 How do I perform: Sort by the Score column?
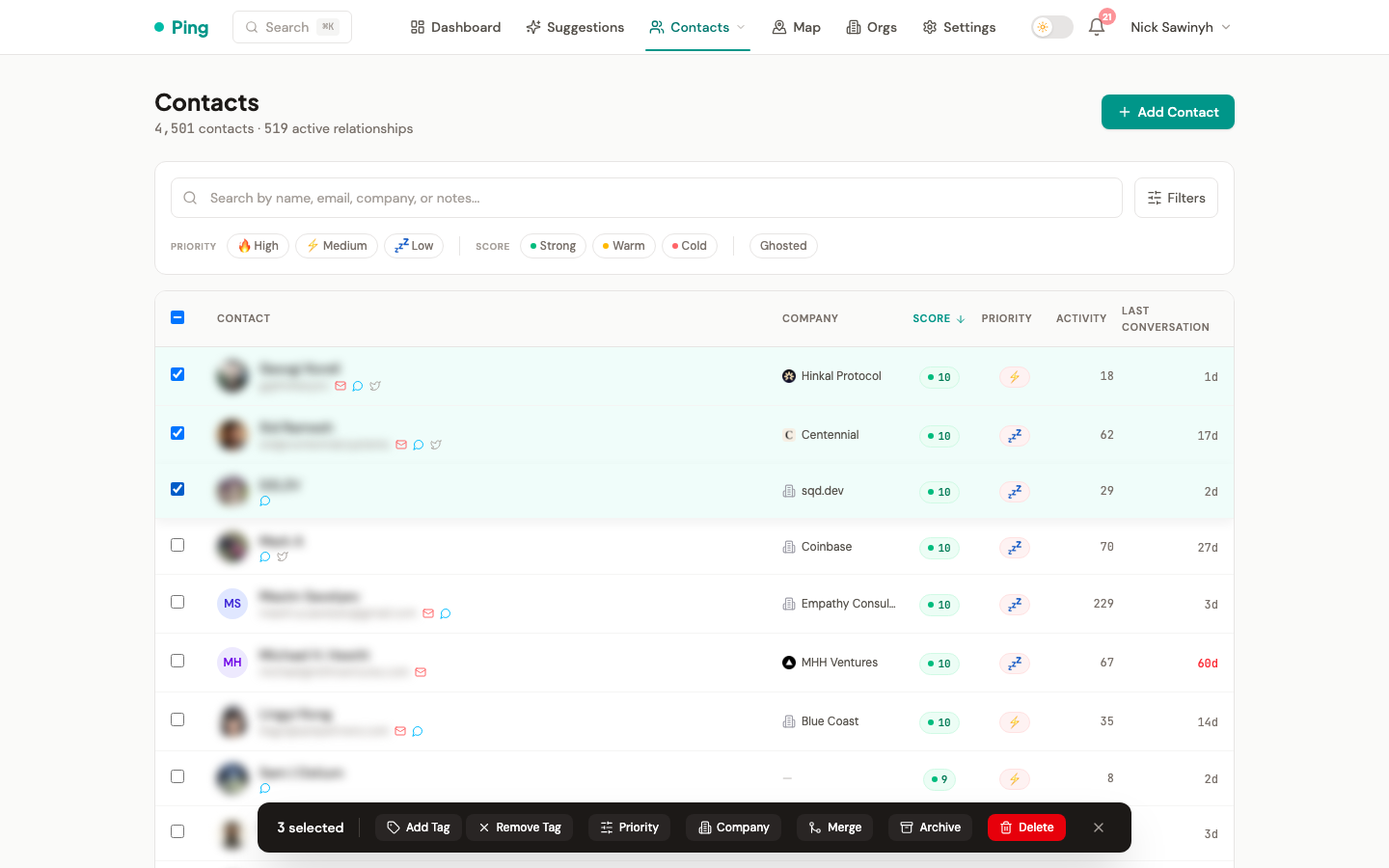[x=939, y=318]
